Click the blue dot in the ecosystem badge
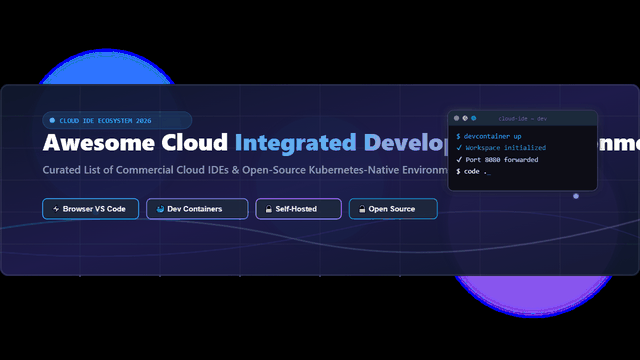Viewport: 640px width, 360px height. pyautogui.click(x=52, y=120)
